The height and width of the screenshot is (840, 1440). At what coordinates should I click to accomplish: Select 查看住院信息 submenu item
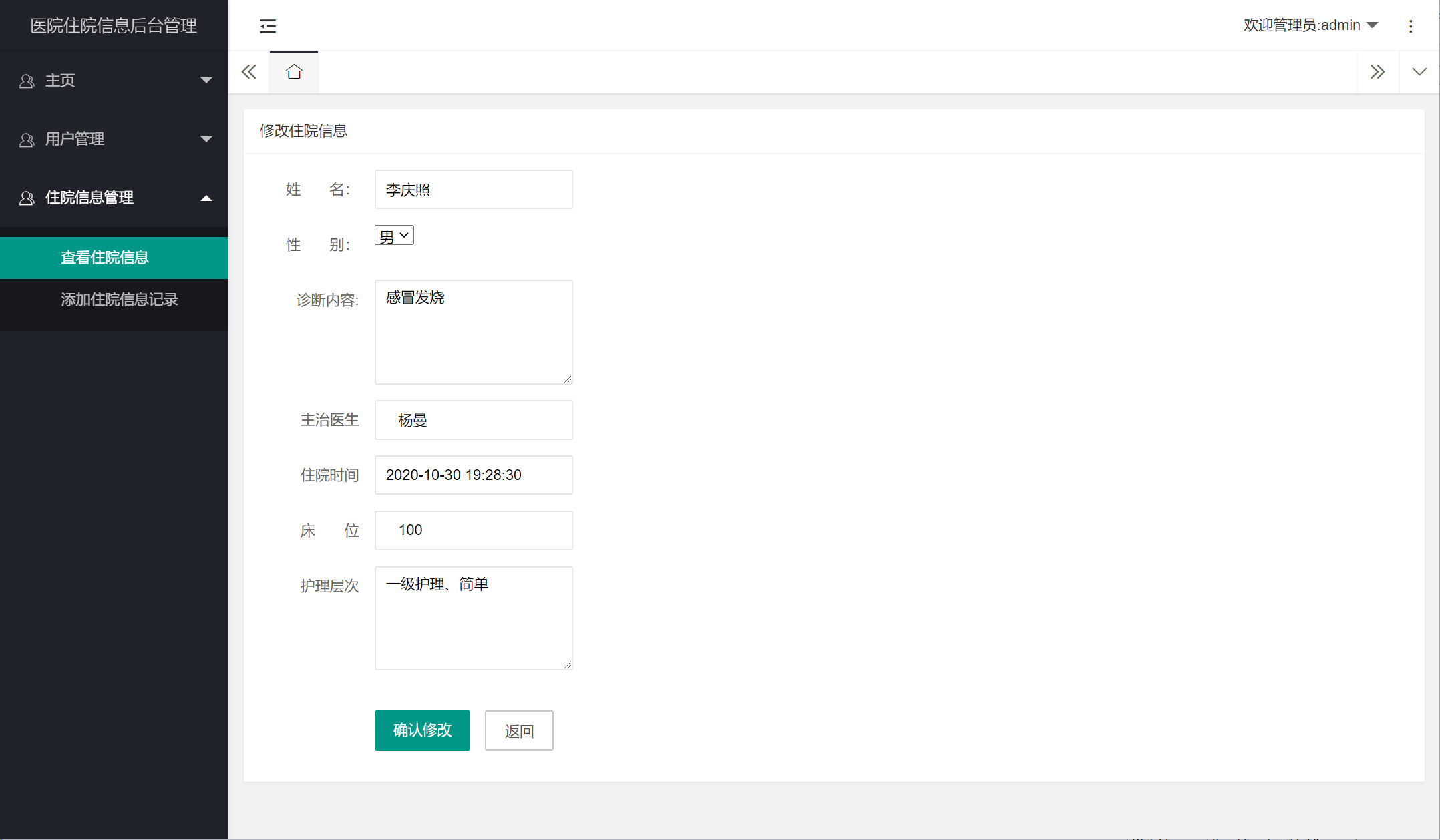[x=114, y=258]
